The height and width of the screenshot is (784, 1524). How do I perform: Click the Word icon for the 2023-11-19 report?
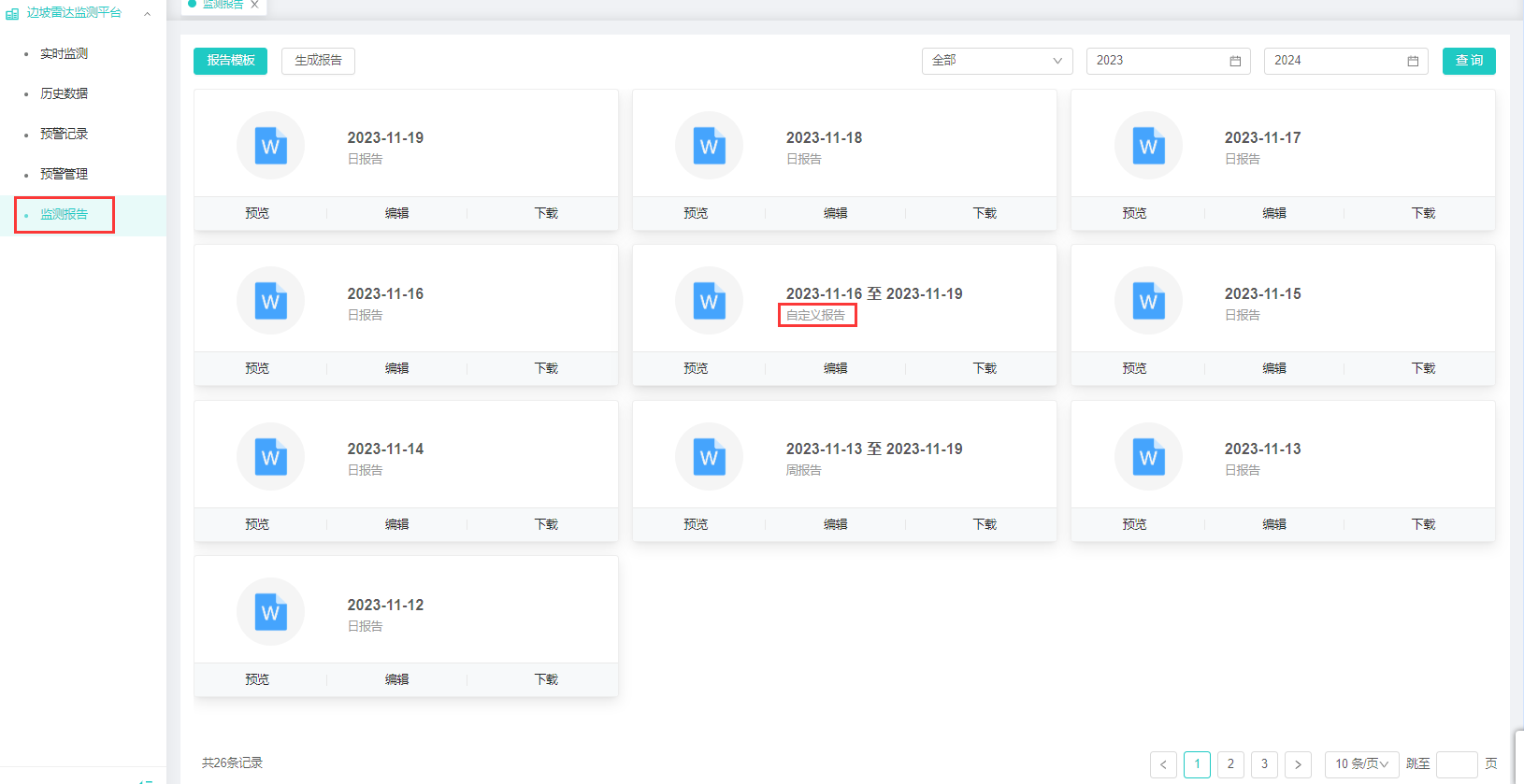click(270, 146)
